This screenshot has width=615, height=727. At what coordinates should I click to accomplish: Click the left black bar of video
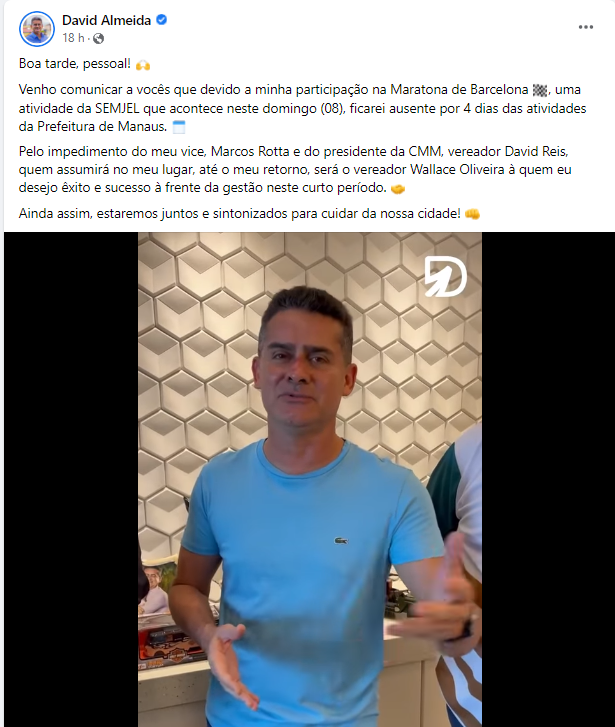pos(71,479)
